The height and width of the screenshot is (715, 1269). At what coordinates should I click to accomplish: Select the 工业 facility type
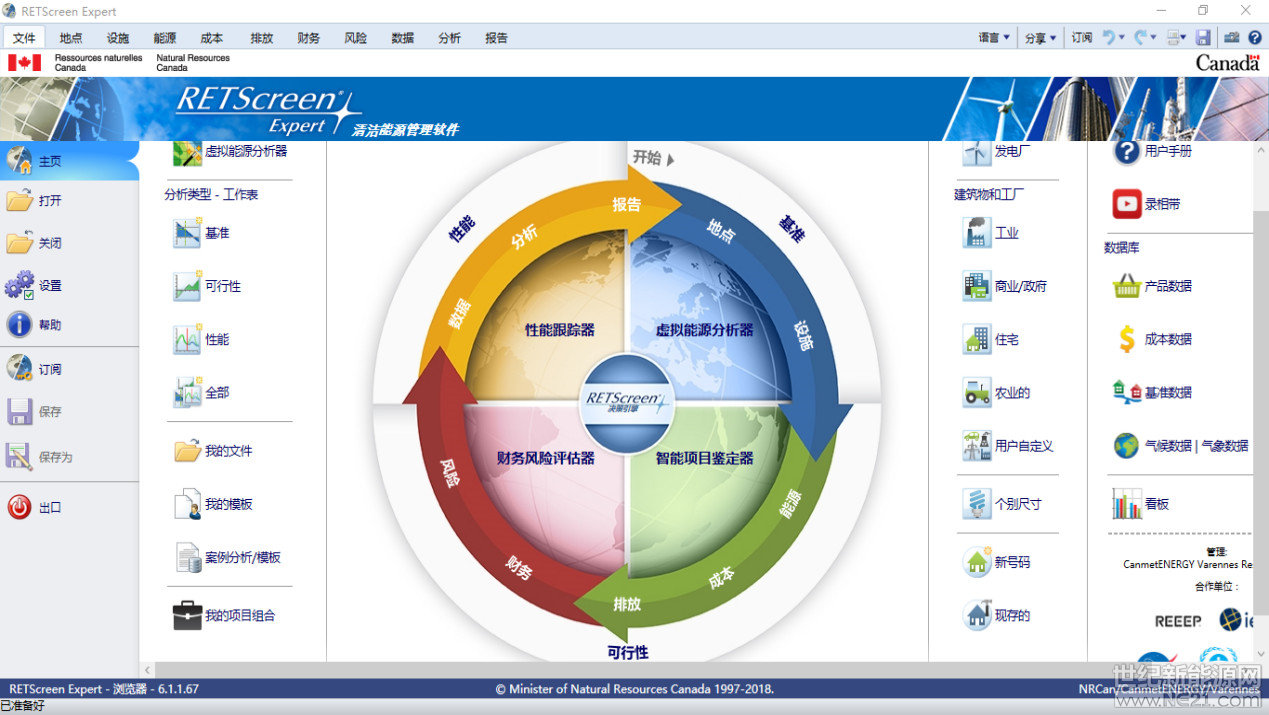coord(990,233)
